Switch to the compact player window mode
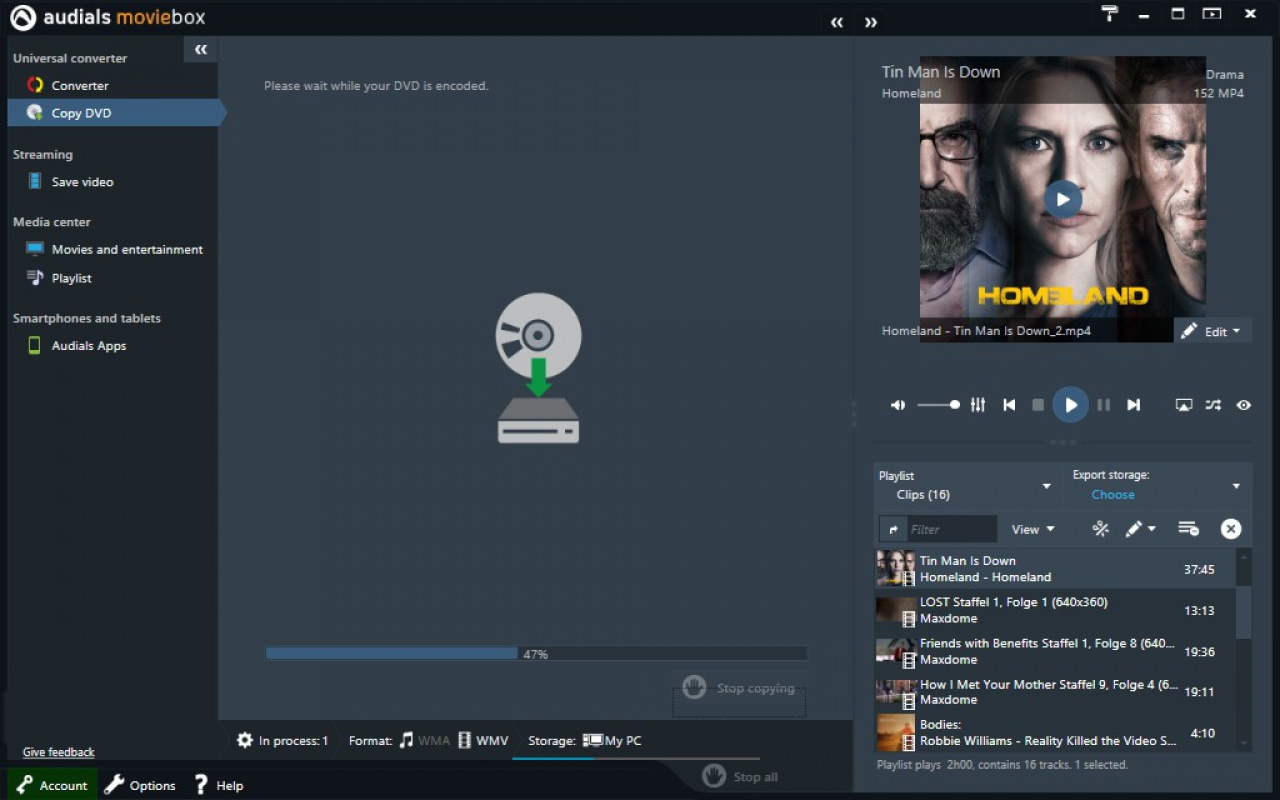The image size is (1280, 800). (x=1212, y=14)
